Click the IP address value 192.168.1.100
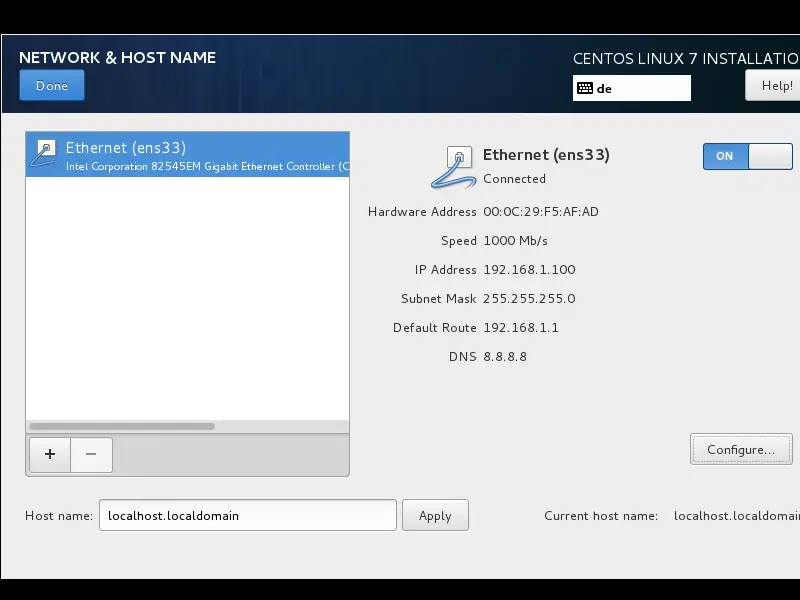800x600 pixels. pyautogui.click(x=529, y=269)
